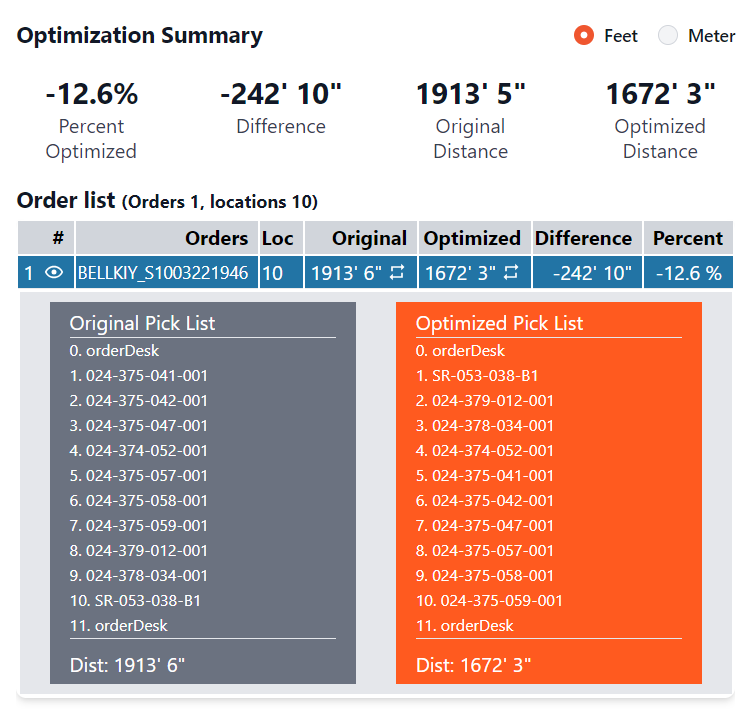Click the orange Optimized Pick List panel title
The height and width of the screenshot is (709, 749).
pos(499,323)
